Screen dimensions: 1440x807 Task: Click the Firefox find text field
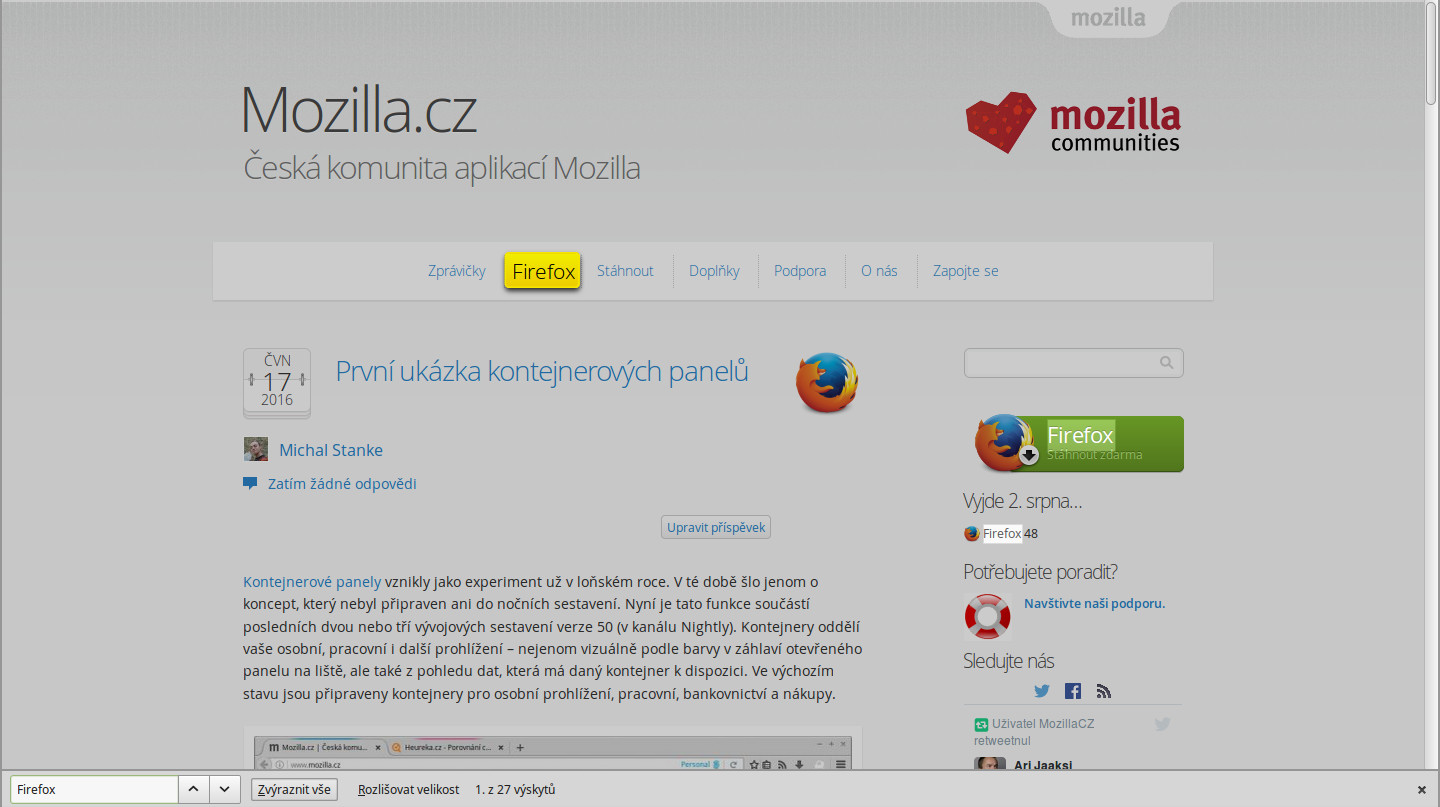click(x=95, y=789)
